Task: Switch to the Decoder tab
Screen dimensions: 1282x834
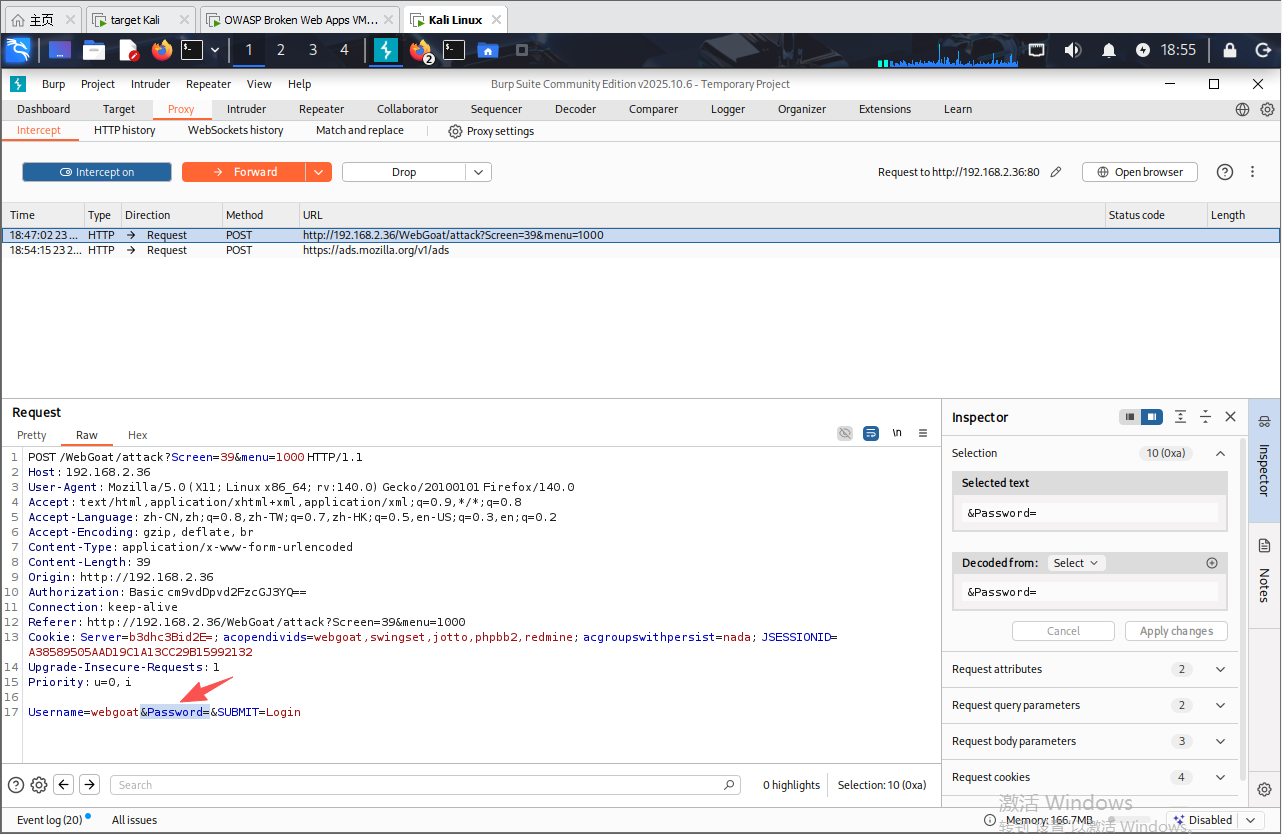Action: tap(575, 109)
